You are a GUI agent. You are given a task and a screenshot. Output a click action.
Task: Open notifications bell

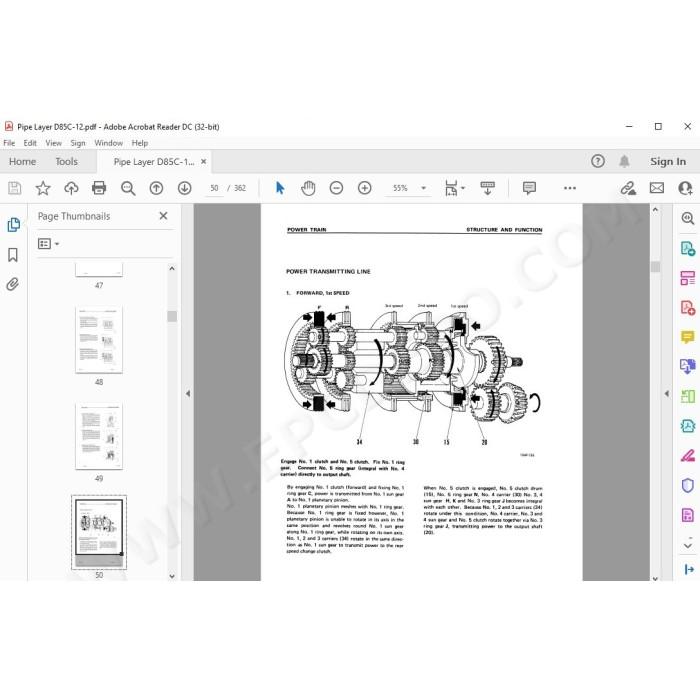(624, 161)
